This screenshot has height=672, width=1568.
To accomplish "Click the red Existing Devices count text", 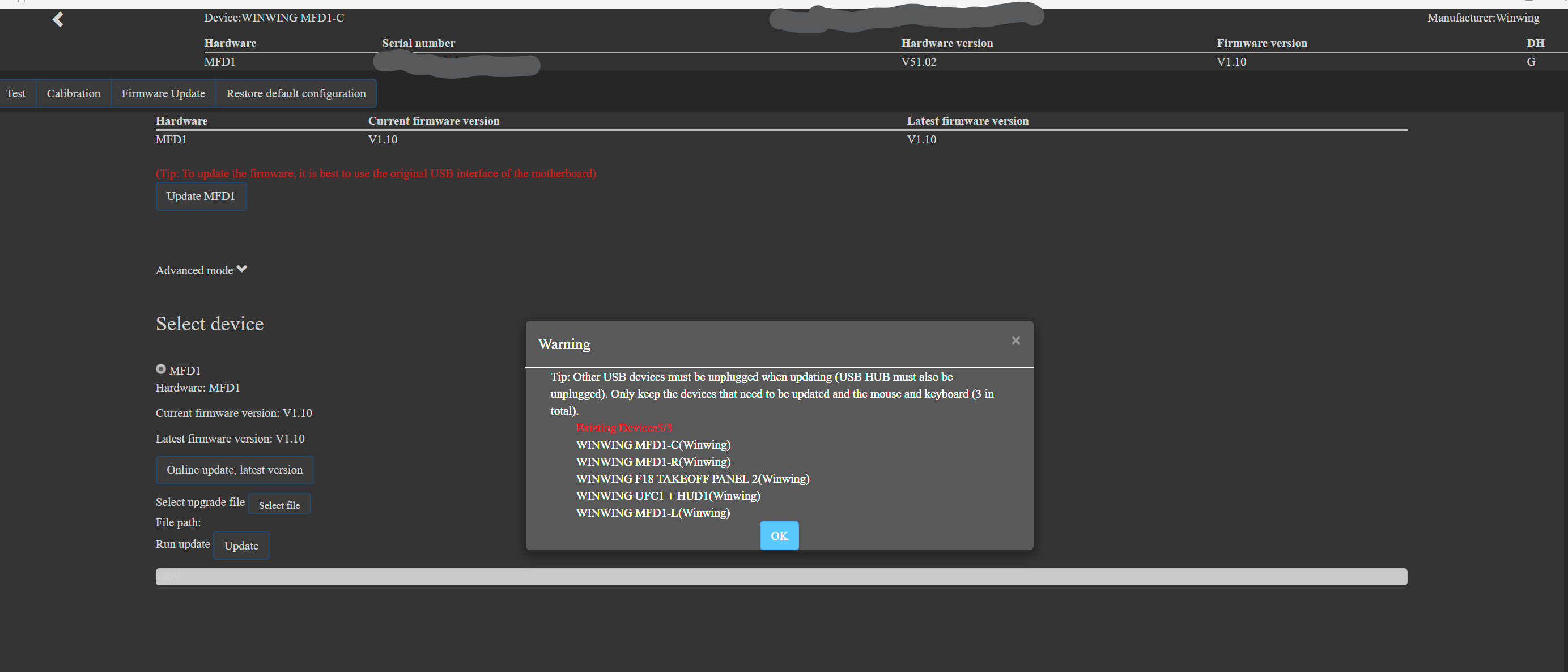I will [x=624, y=428].
